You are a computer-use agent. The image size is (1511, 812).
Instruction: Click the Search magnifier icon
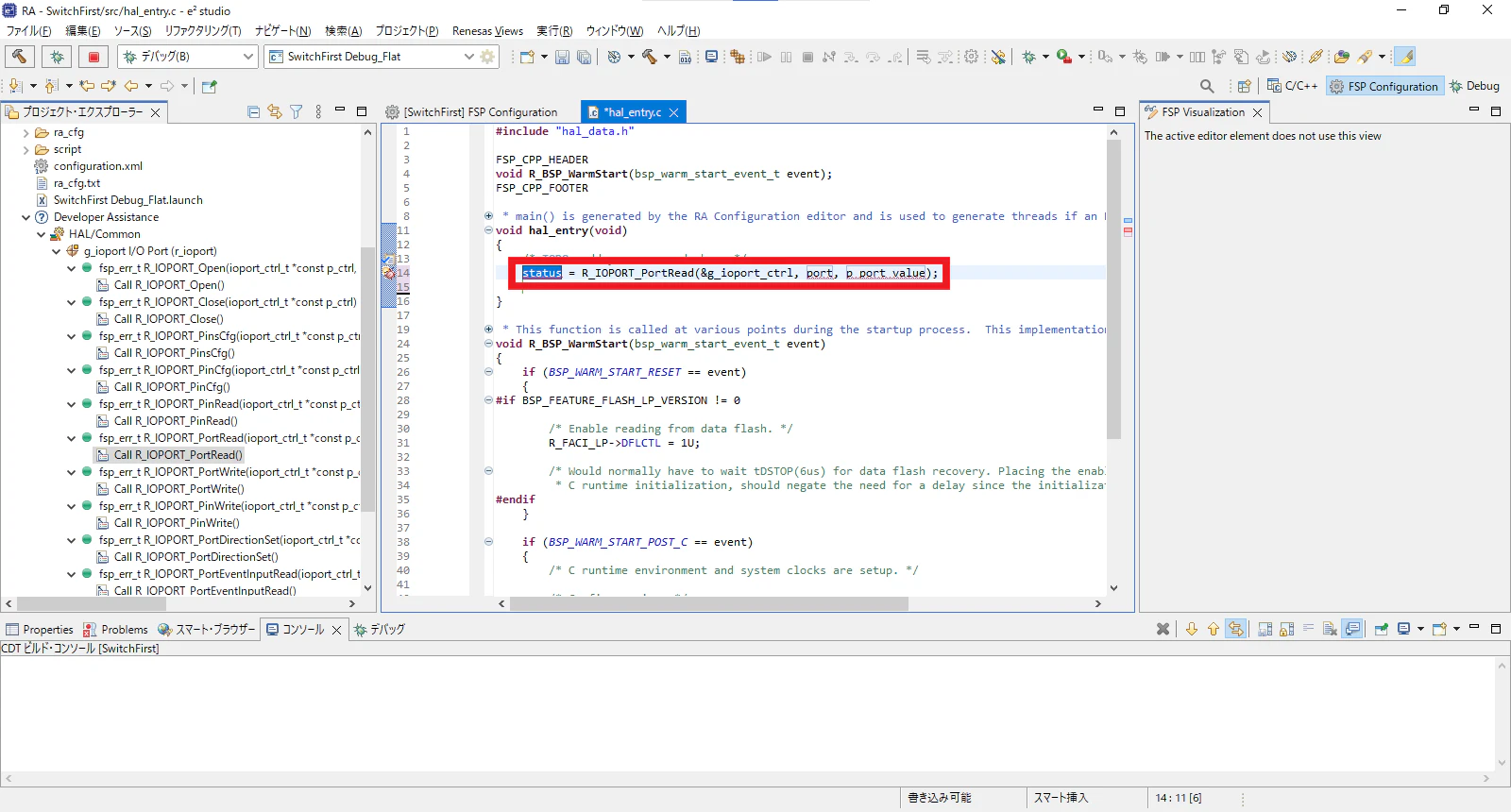tap(1207, 86)
